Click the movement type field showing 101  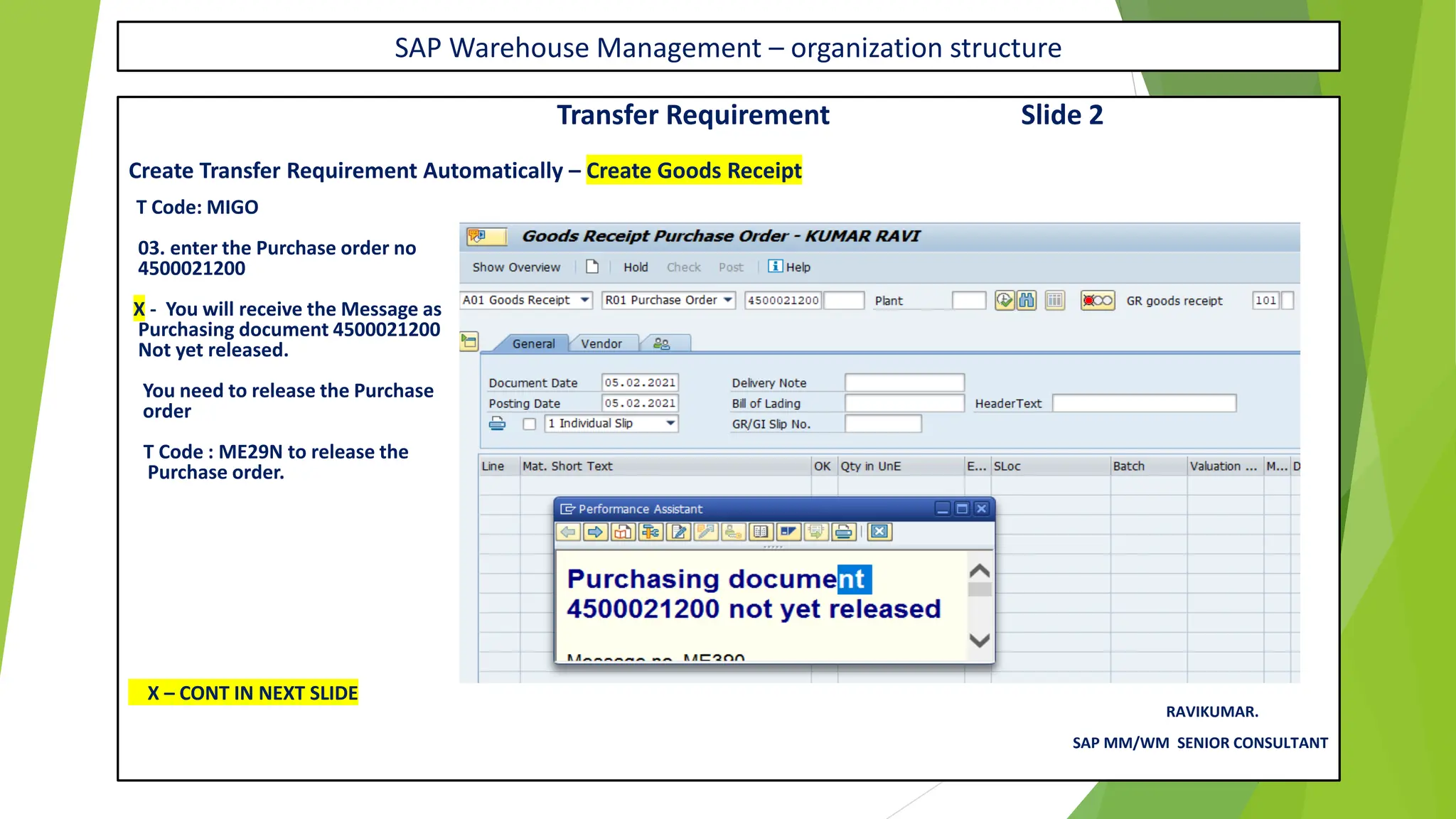1265,300
